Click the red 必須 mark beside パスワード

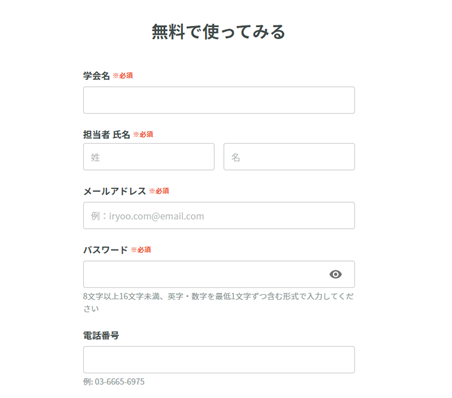click(x=141, y=250)
